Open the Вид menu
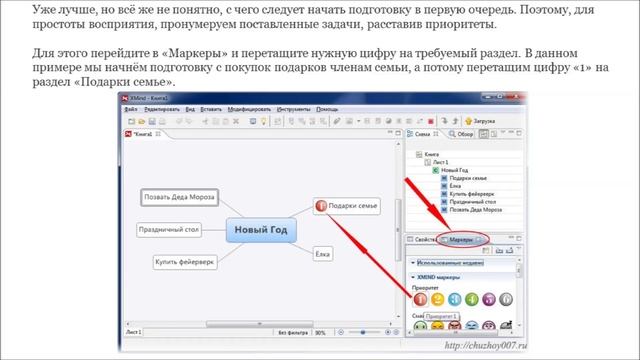640x360 pixels. (190, 109)
